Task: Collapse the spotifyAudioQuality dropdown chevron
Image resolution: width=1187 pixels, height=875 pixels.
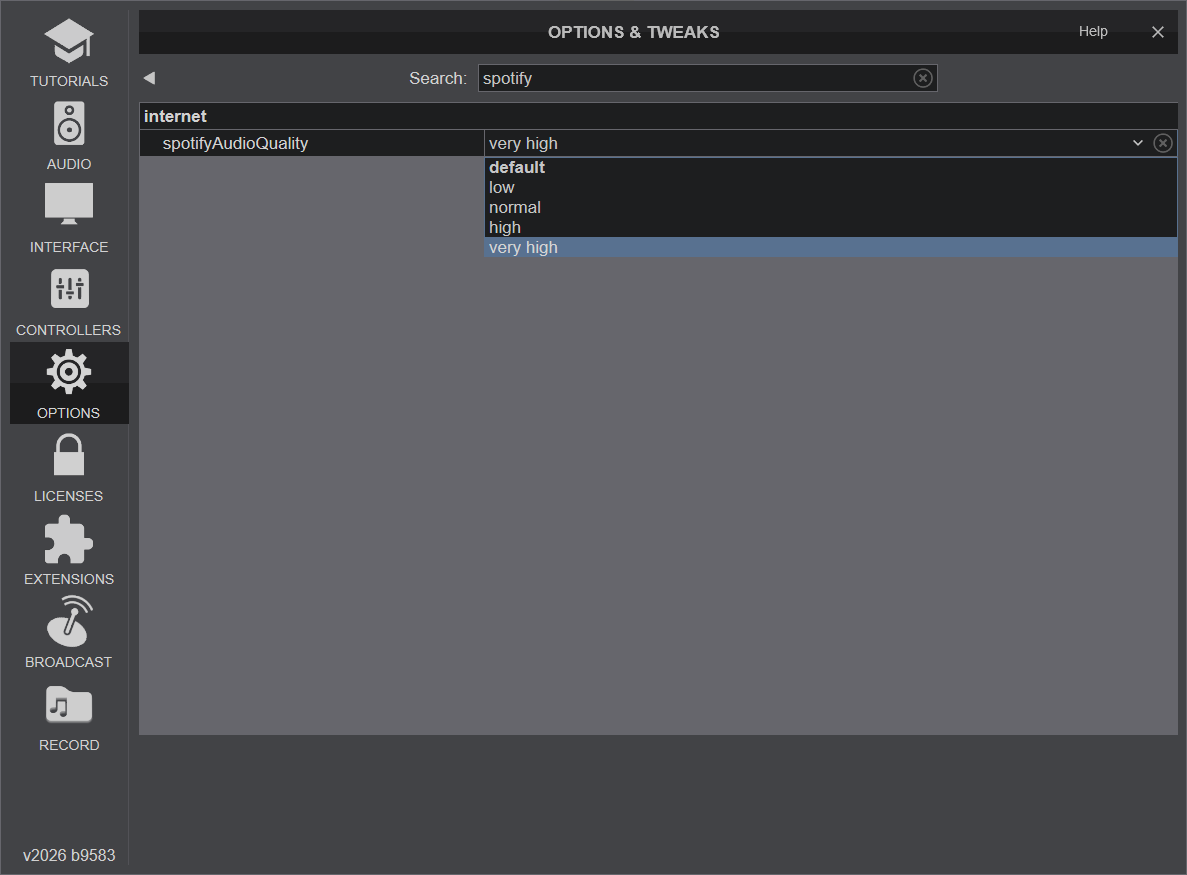Action: (x=1137, y=143)
